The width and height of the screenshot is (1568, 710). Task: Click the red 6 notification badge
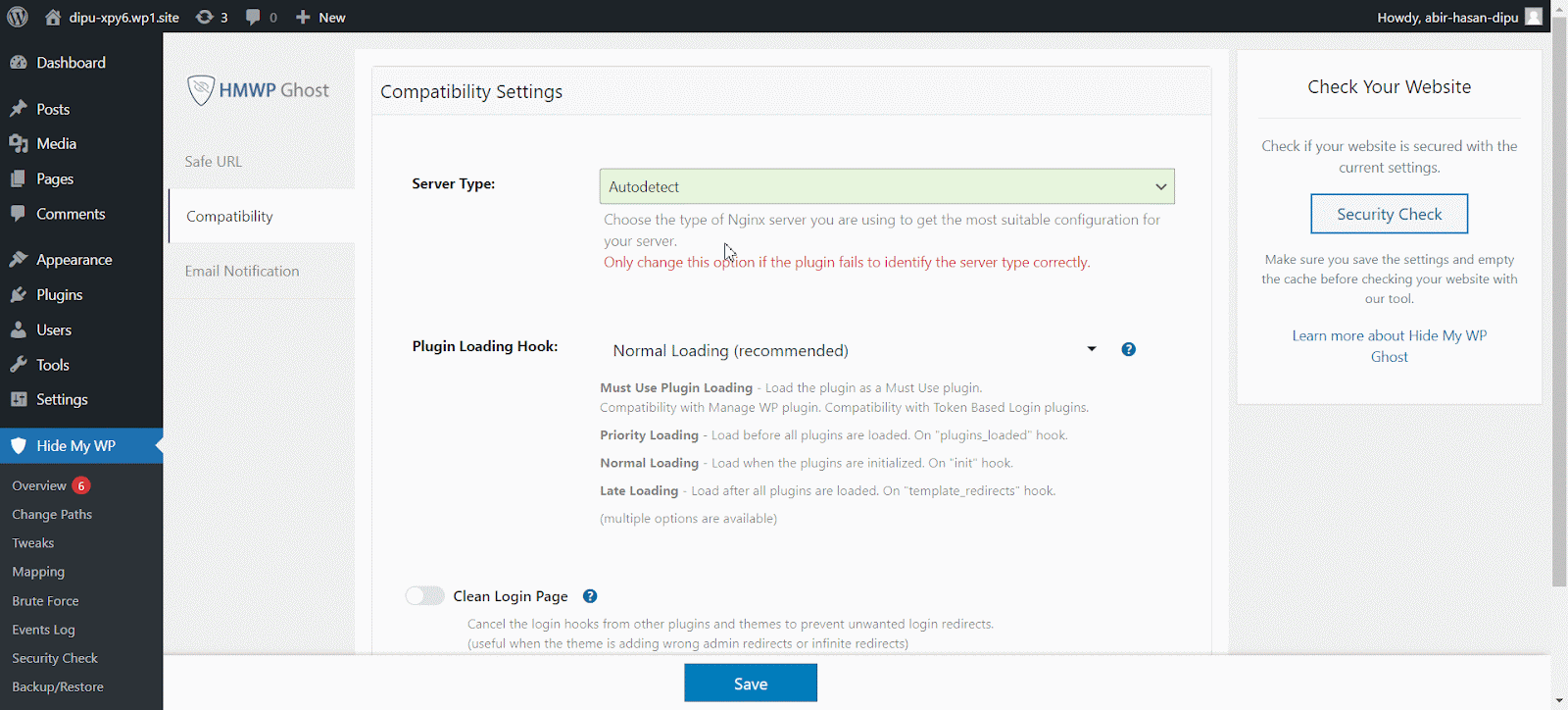click(81, 485)
